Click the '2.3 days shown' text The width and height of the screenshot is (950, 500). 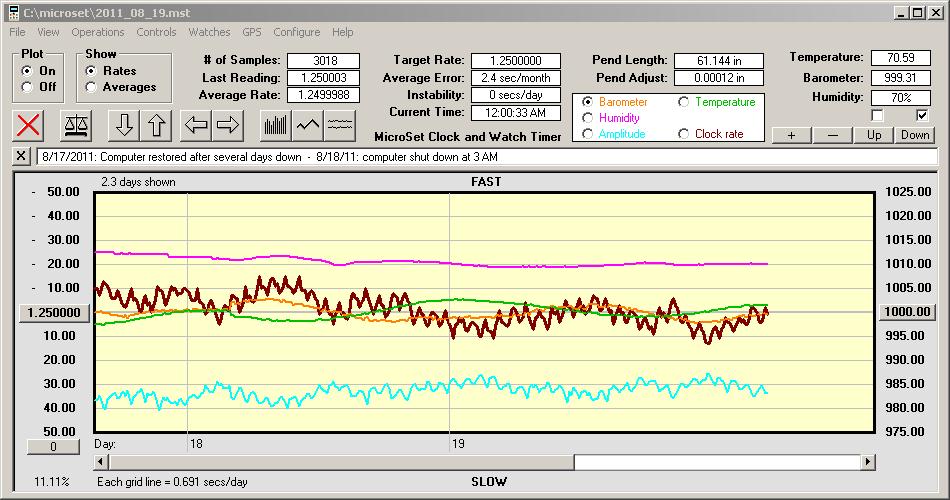(x=138, y=182)
